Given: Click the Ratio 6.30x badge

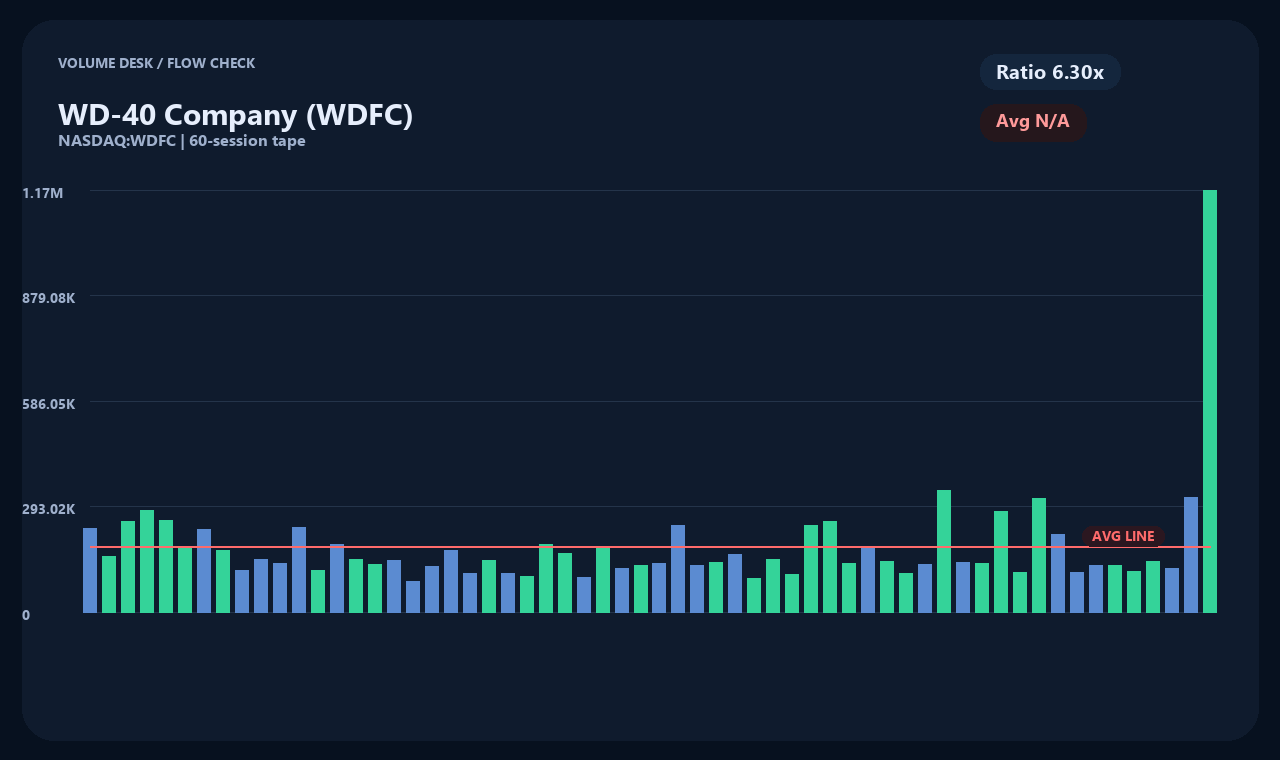Looking at the screenshot, I should point(1050,72).
